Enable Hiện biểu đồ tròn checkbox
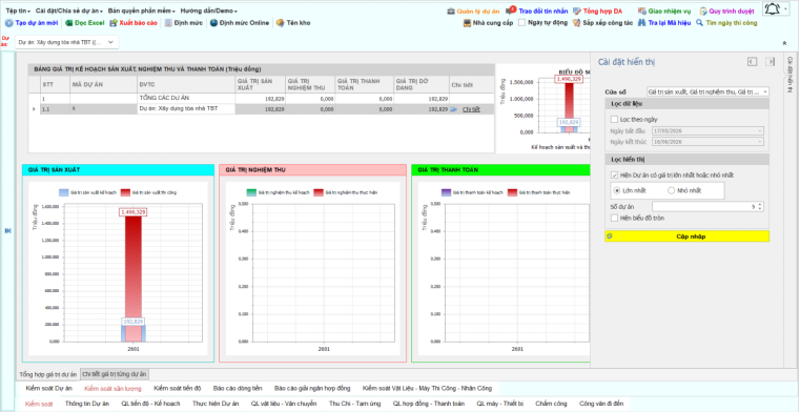This screenshot has height=412, width=800. click(615, 218)
